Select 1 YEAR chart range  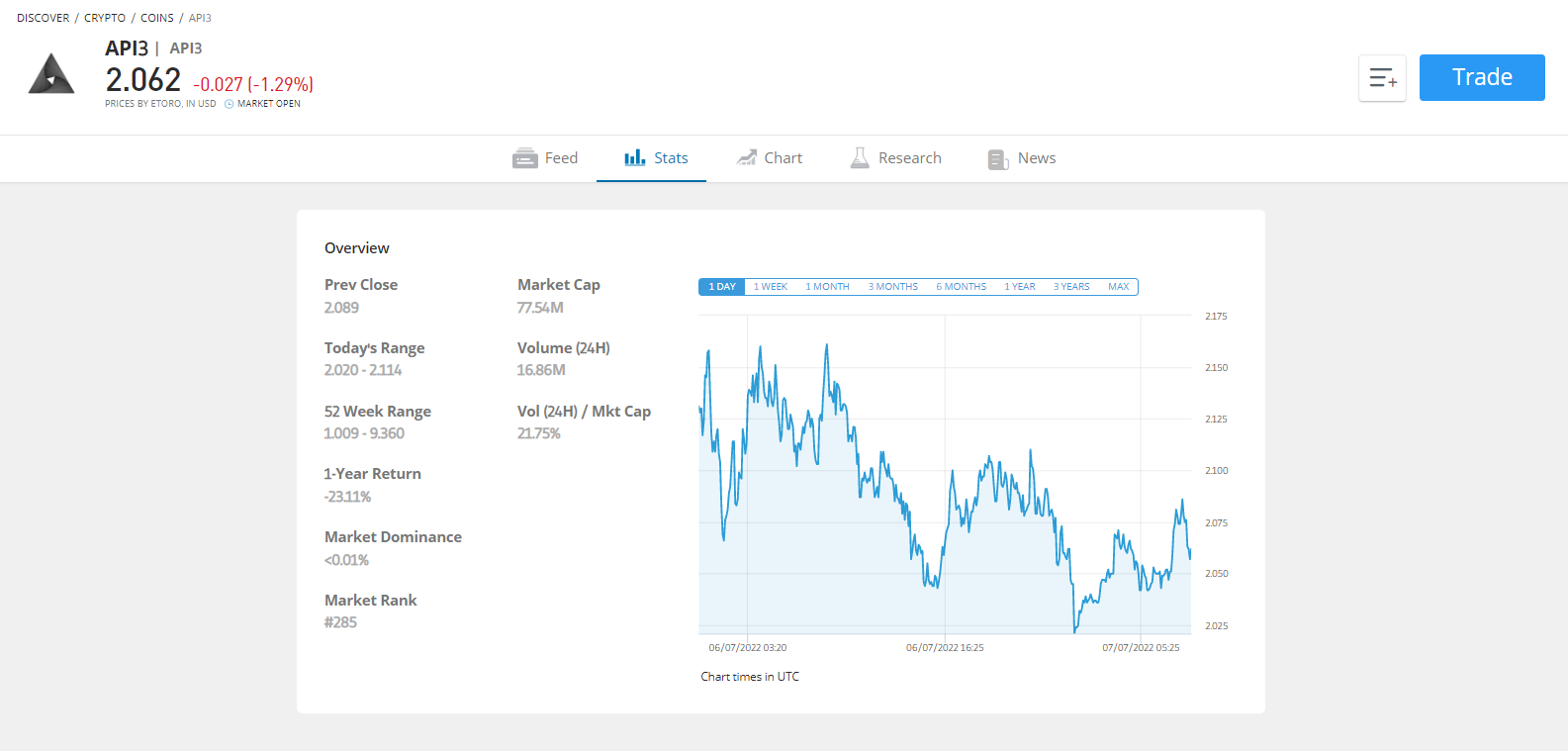pos(1020,287)
